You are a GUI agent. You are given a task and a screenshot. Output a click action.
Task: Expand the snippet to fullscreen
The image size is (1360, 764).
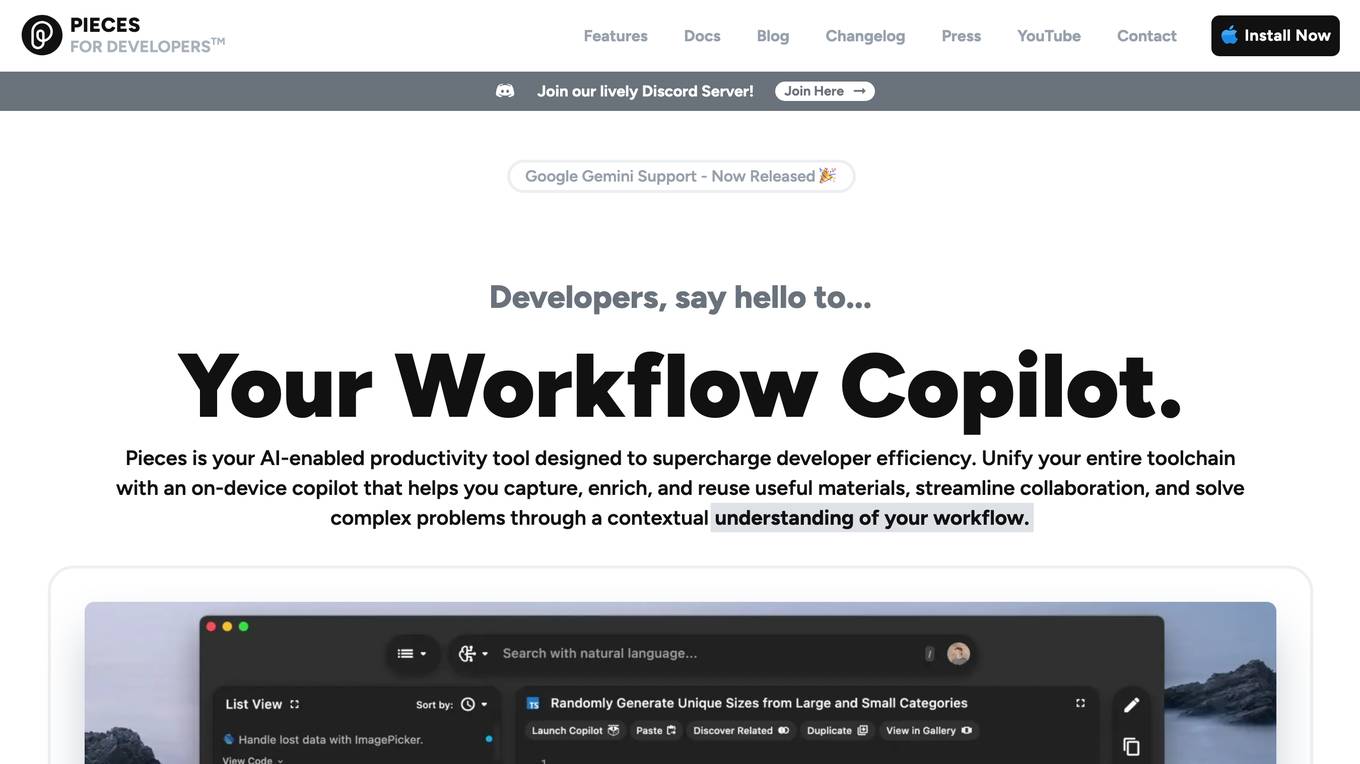click(x=1080, y=703)
